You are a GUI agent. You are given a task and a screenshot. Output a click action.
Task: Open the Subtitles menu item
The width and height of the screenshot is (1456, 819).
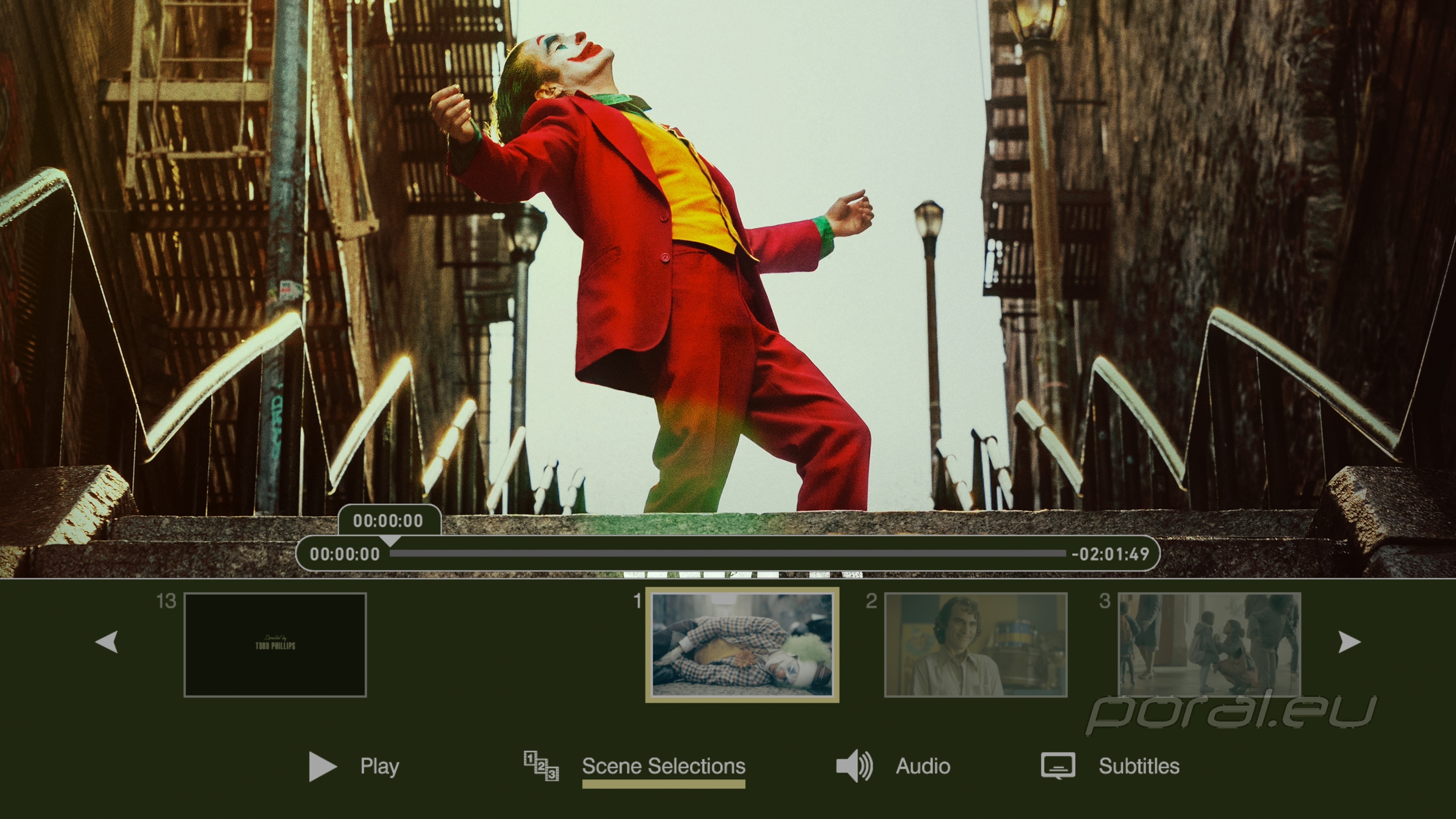[x=1139, y=766]
